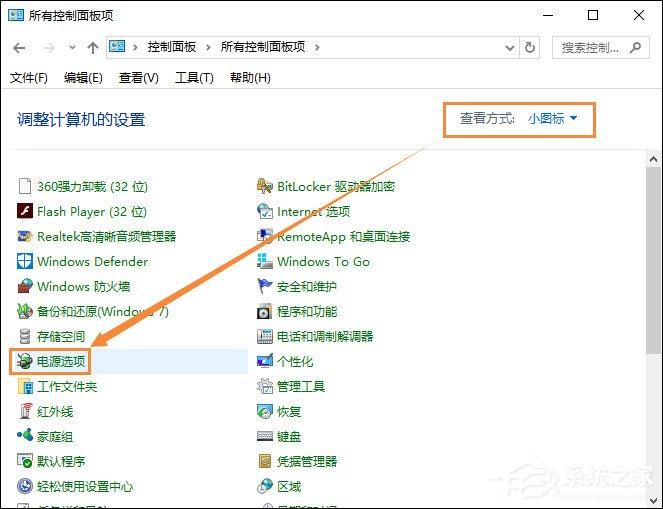Click the 程序和功能 icon
This screenshot has width=663, height=509.
coord(265,312)
